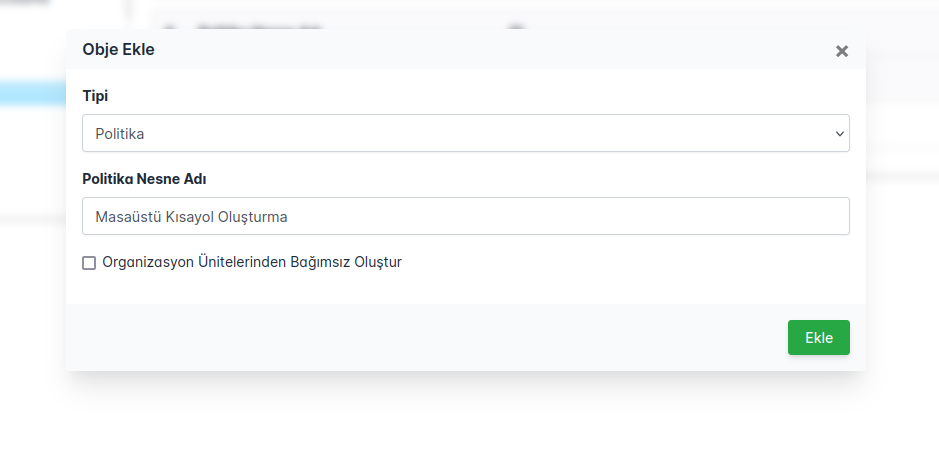The height and width of the screenshot is (450, 939).
Task: Focus the Politika Nesne Adı text field
Action: 465,216
